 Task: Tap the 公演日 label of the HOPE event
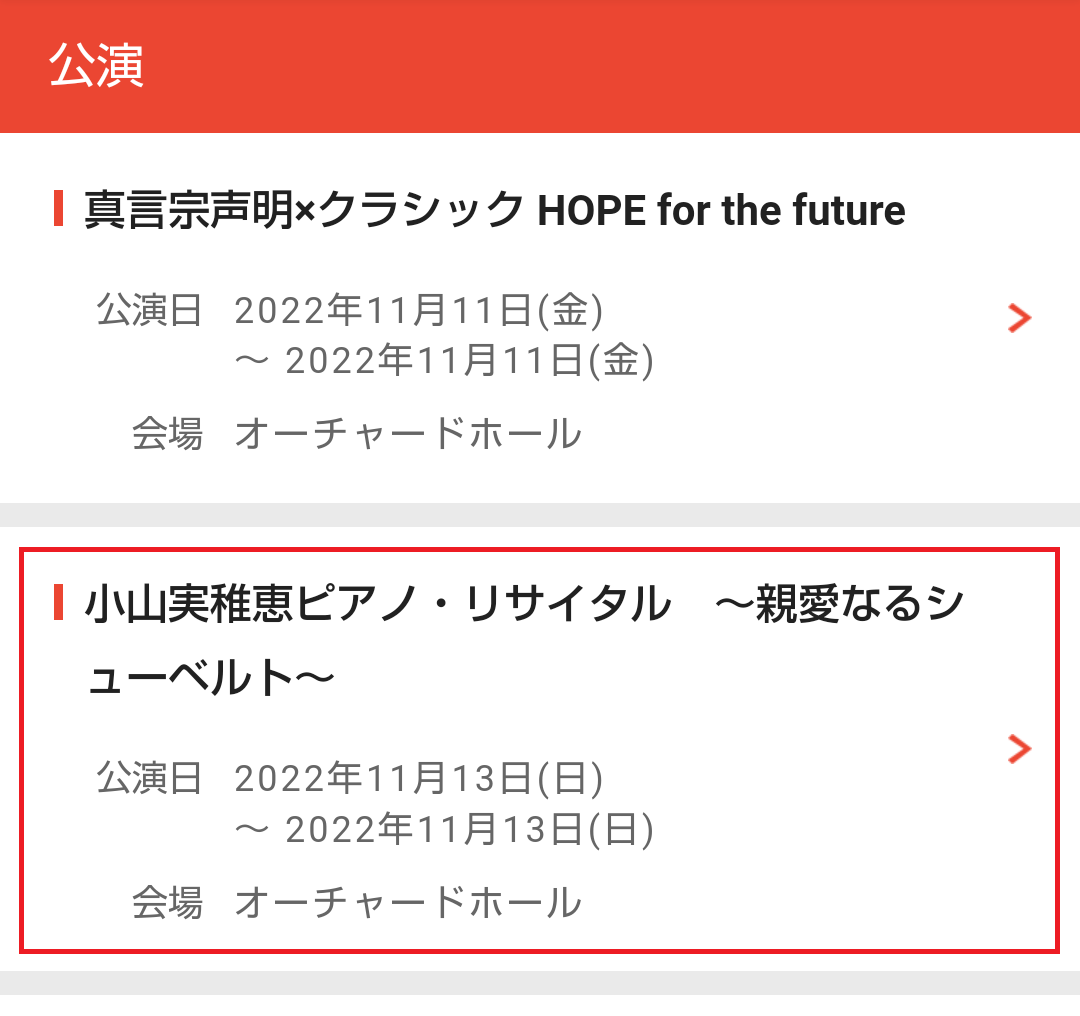[150, 311]
